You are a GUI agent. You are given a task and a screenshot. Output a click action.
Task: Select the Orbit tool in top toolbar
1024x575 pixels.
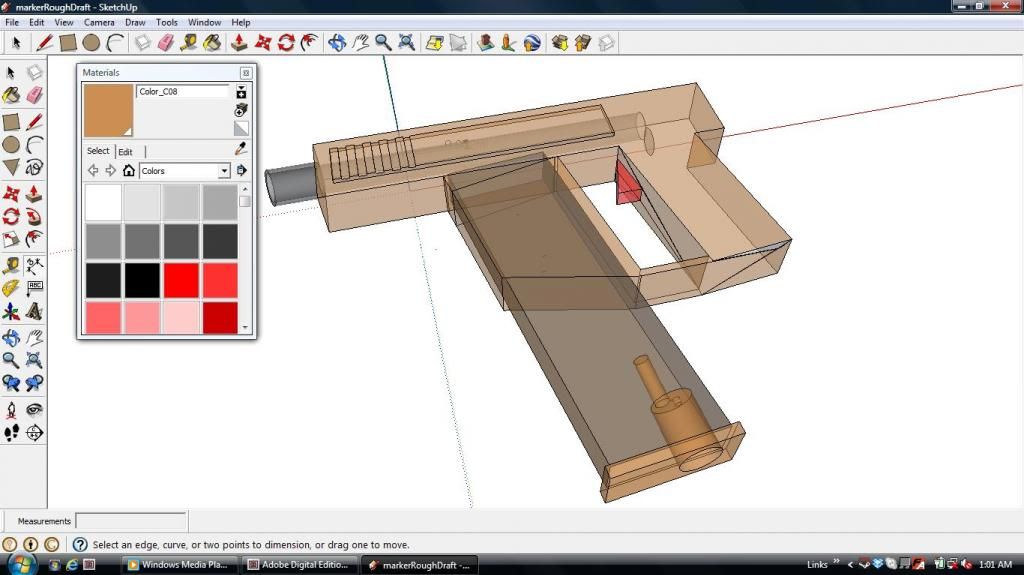coord(337,43)
